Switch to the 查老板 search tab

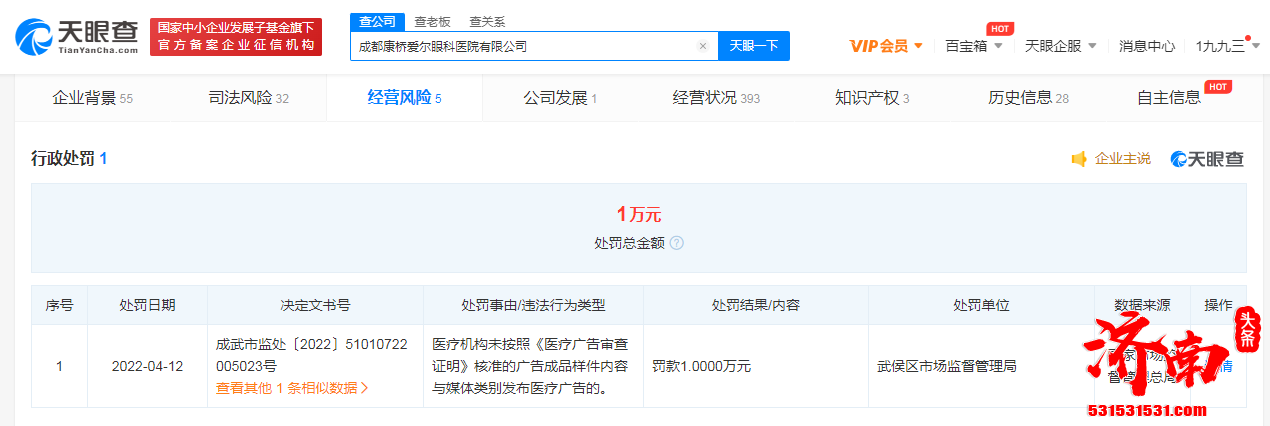(x=432, y=21)
